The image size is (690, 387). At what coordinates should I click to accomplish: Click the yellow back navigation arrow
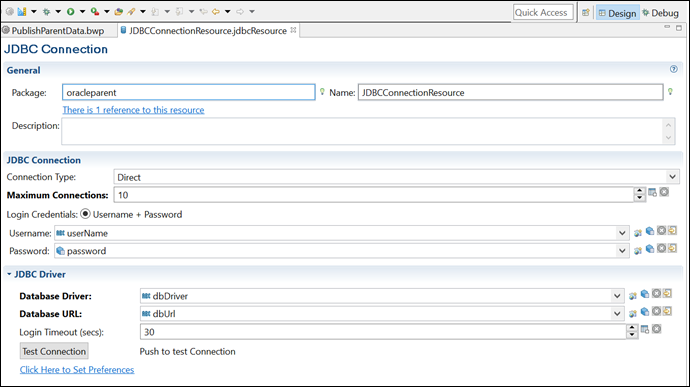pyautogui.click(x=216, y=12)
